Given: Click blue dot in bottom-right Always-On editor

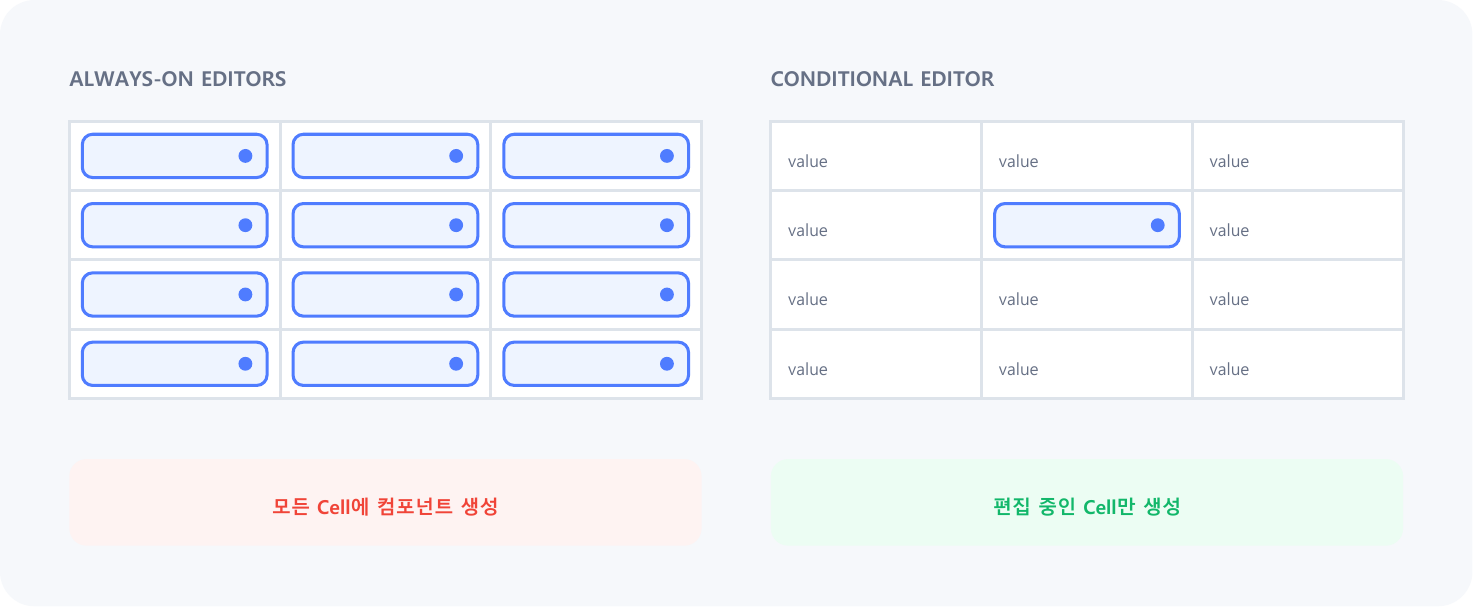Looking at the screenshot, I should pyautogui.click(x=667, y=364).
